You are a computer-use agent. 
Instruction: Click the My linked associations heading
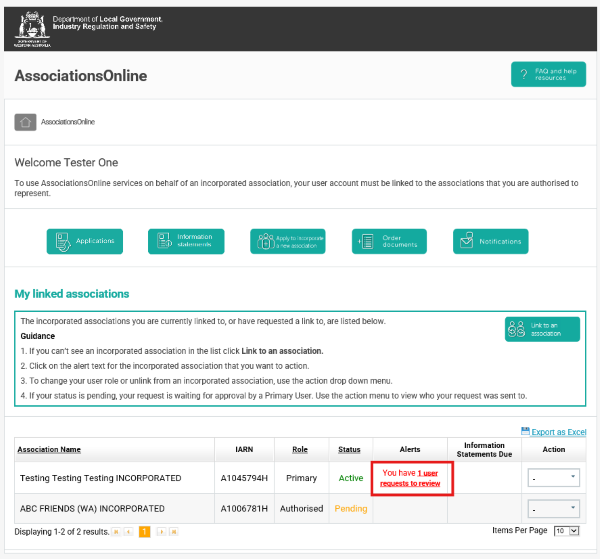[x=72, y=294]
